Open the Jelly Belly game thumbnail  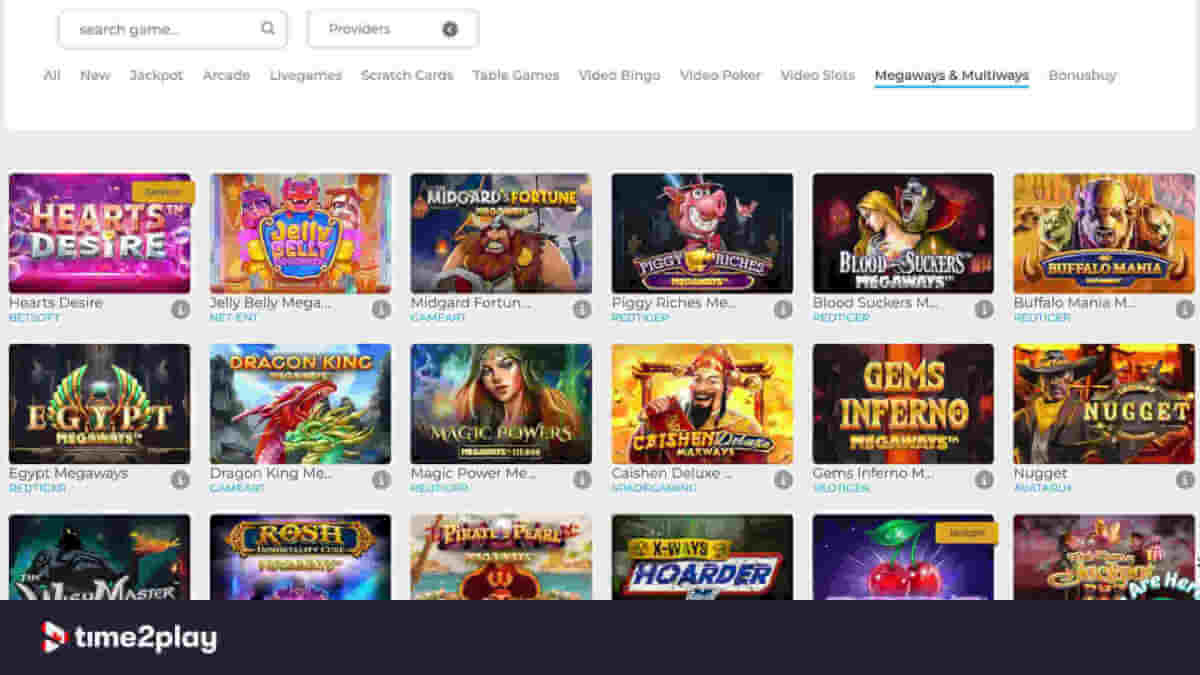point(300,233)
